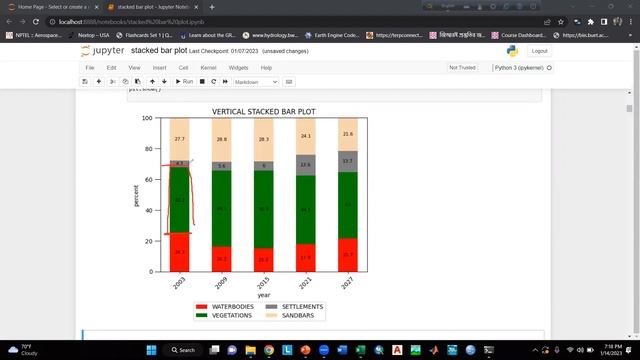The height and width of the screenshot is (360, 640).
Task: Open the Flashcards Set 1 bookmark
Action: pyautogui.click(x=144, y=36)
